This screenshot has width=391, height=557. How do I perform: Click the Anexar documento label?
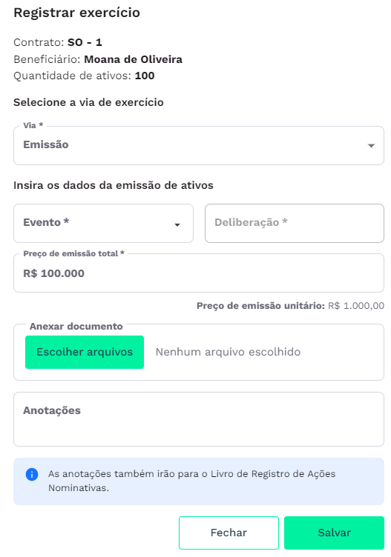click(76, 326)
